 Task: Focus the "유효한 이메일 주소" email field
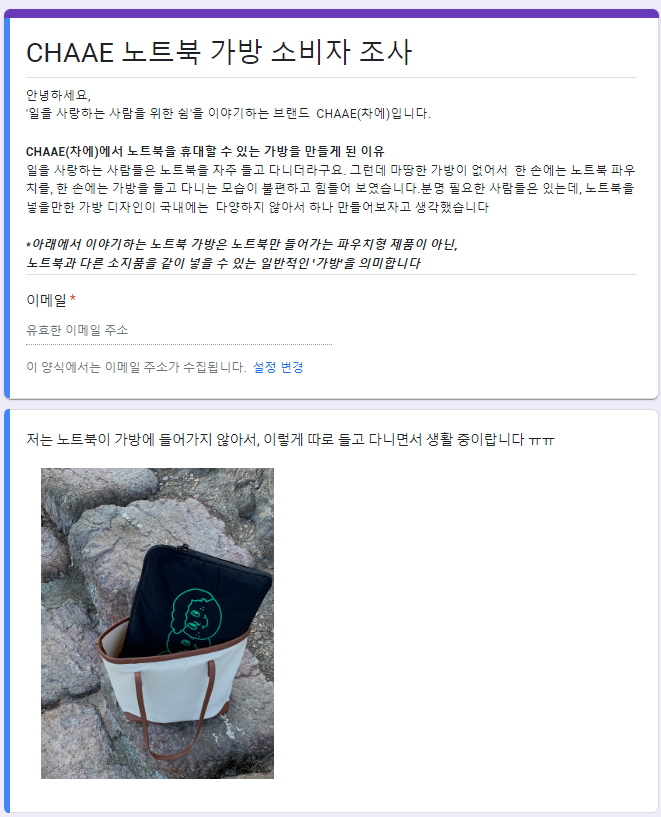(x=179, y=330)
